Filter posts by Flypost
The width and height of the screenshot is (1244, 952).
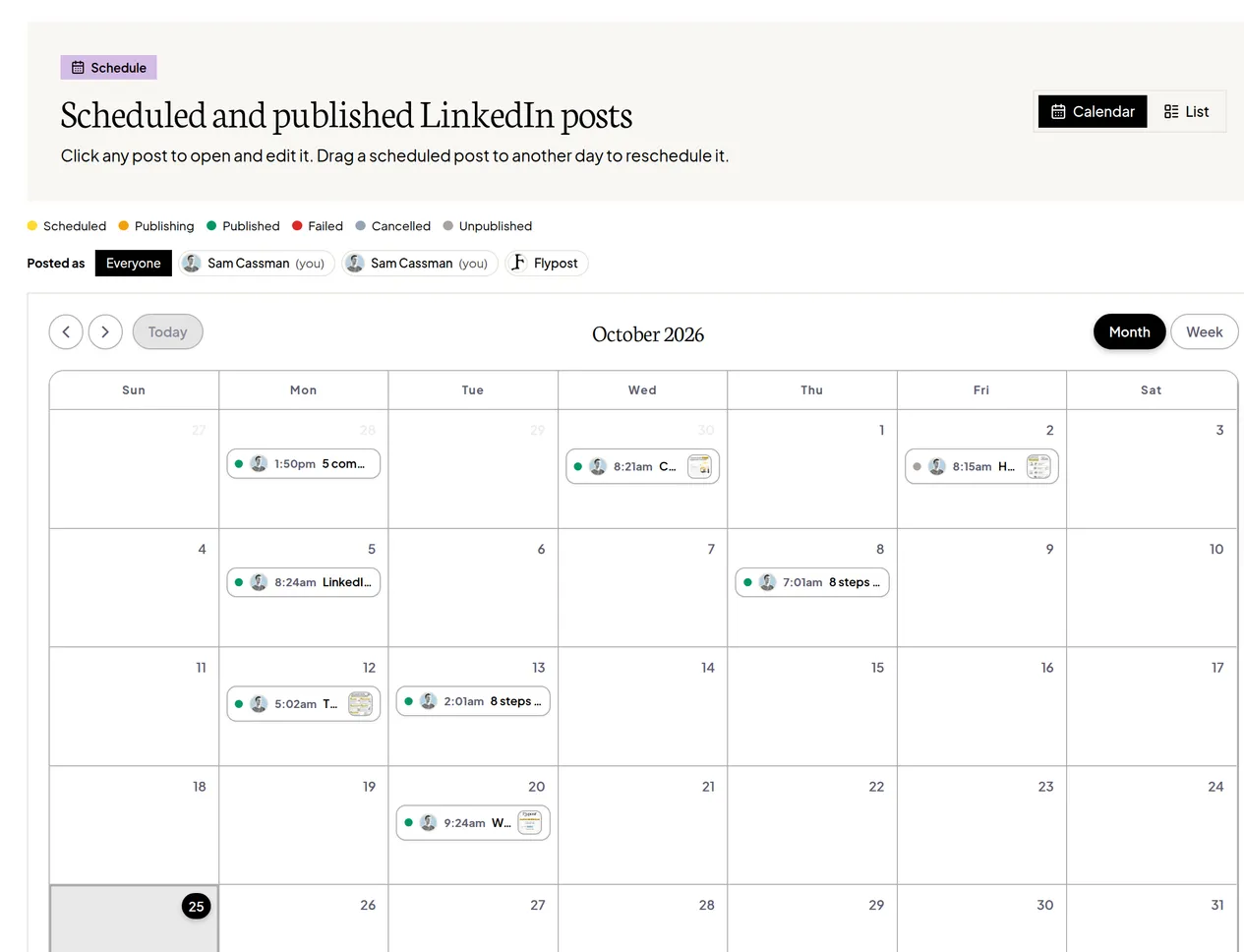click(x=546, y=264)
